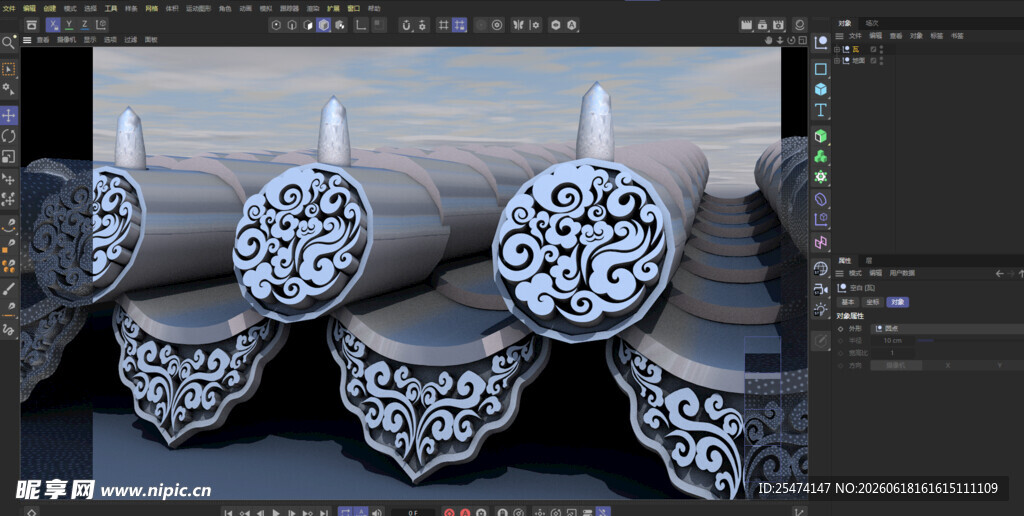Activate the live selection arrow tool
The height and width of the screenshot is (516, 1024).
[8, 69]
